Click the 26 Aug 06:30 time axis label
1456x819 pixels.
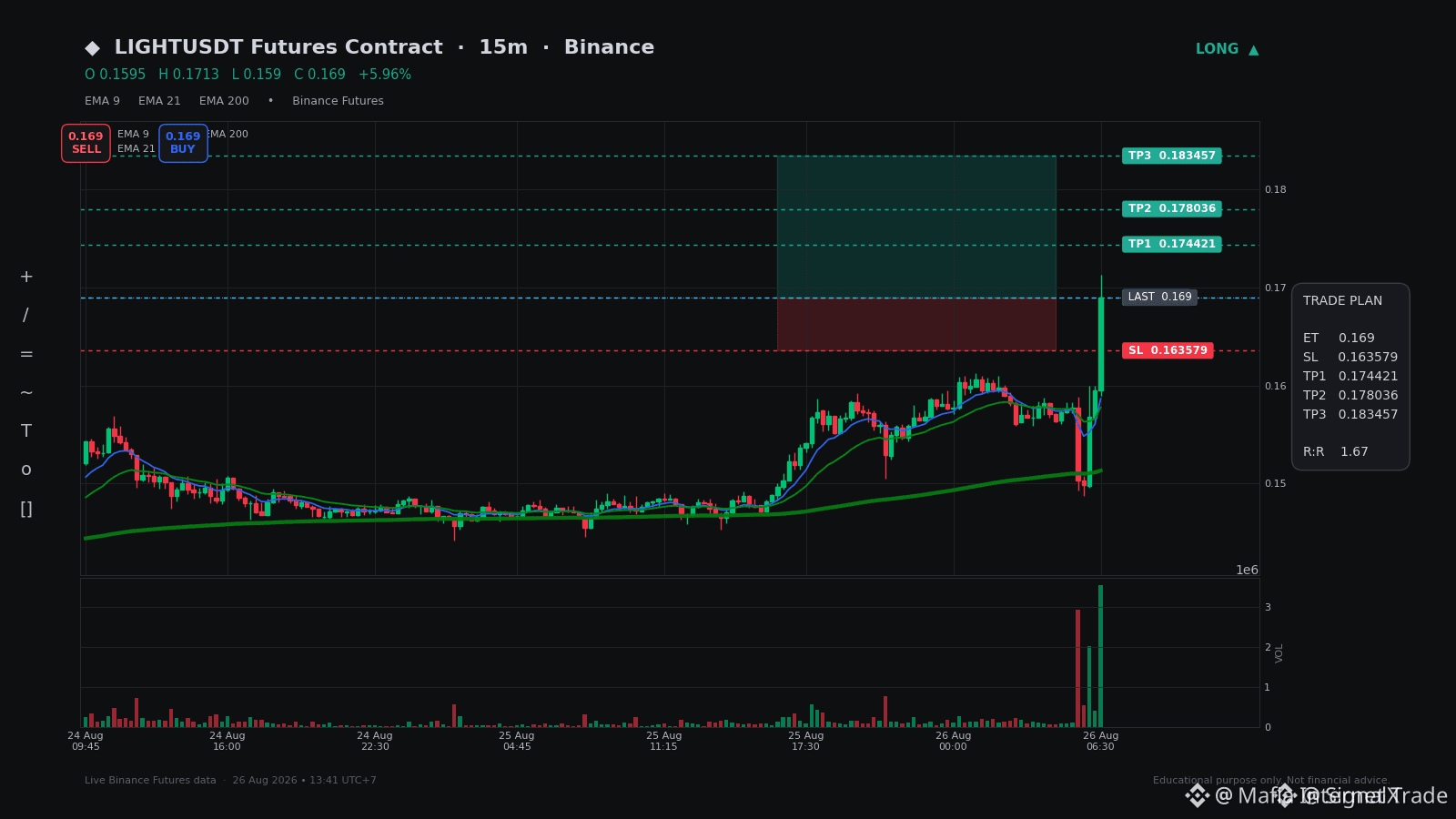pos(1101,742)
